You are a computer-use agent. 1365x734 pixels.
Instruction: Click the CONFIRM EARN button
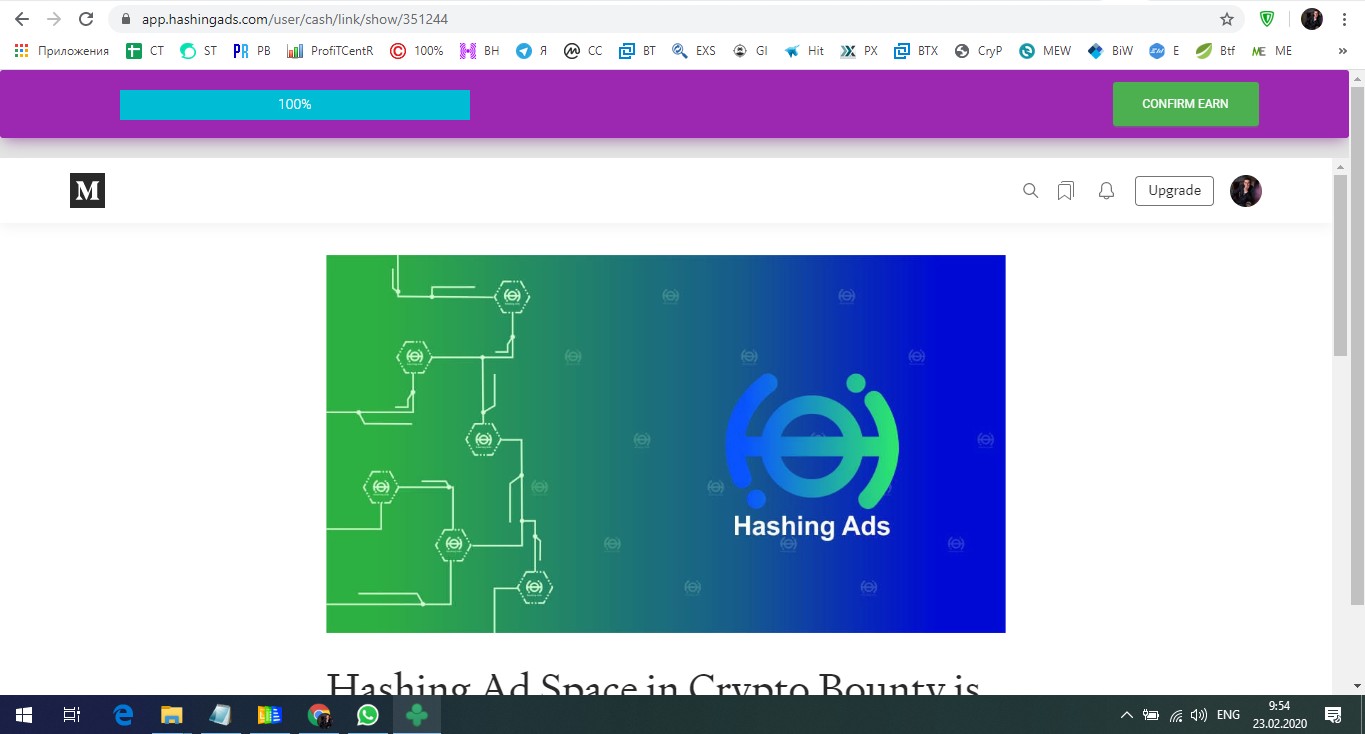point(1185,104)
